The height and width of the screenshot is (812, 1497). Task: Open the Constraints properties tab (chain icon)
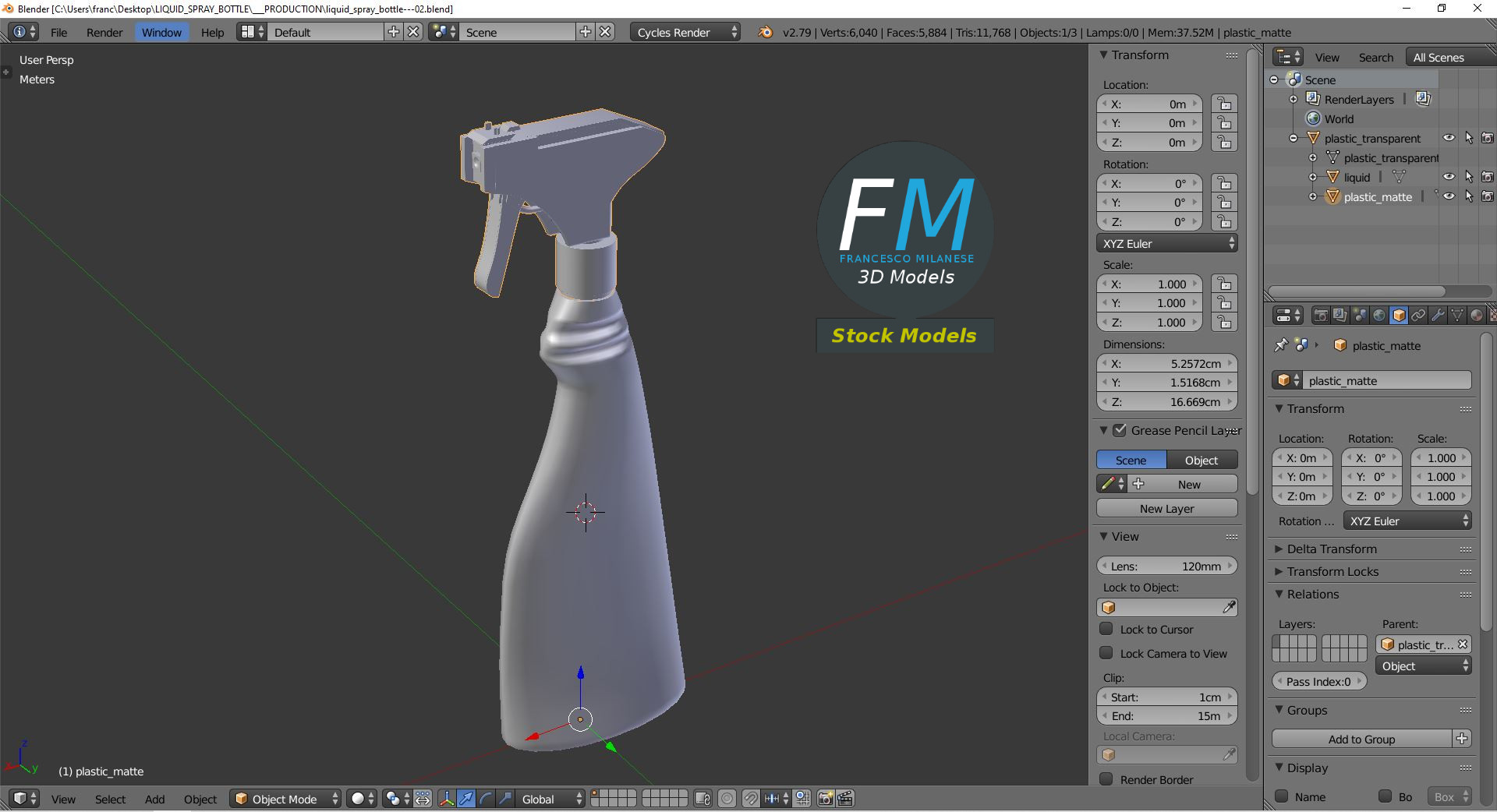[1418, 316]
